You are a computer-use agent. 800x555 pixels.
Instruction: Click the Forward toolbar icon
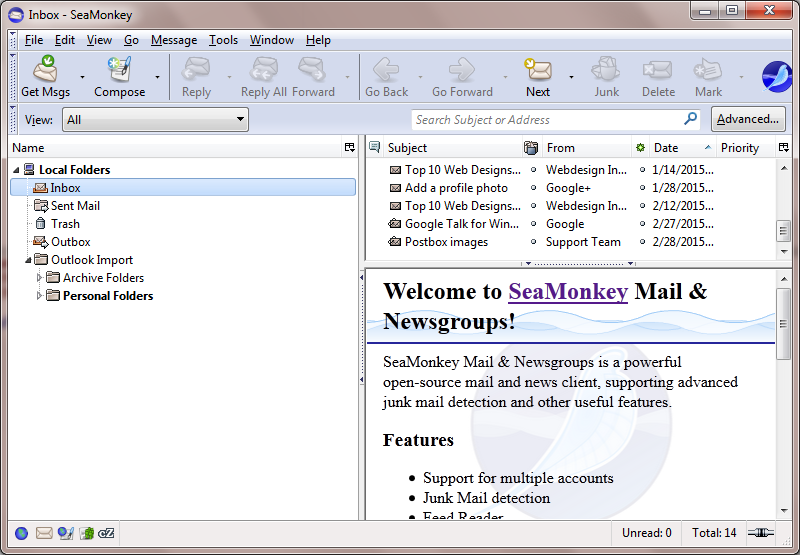click(x=313, y=69)
